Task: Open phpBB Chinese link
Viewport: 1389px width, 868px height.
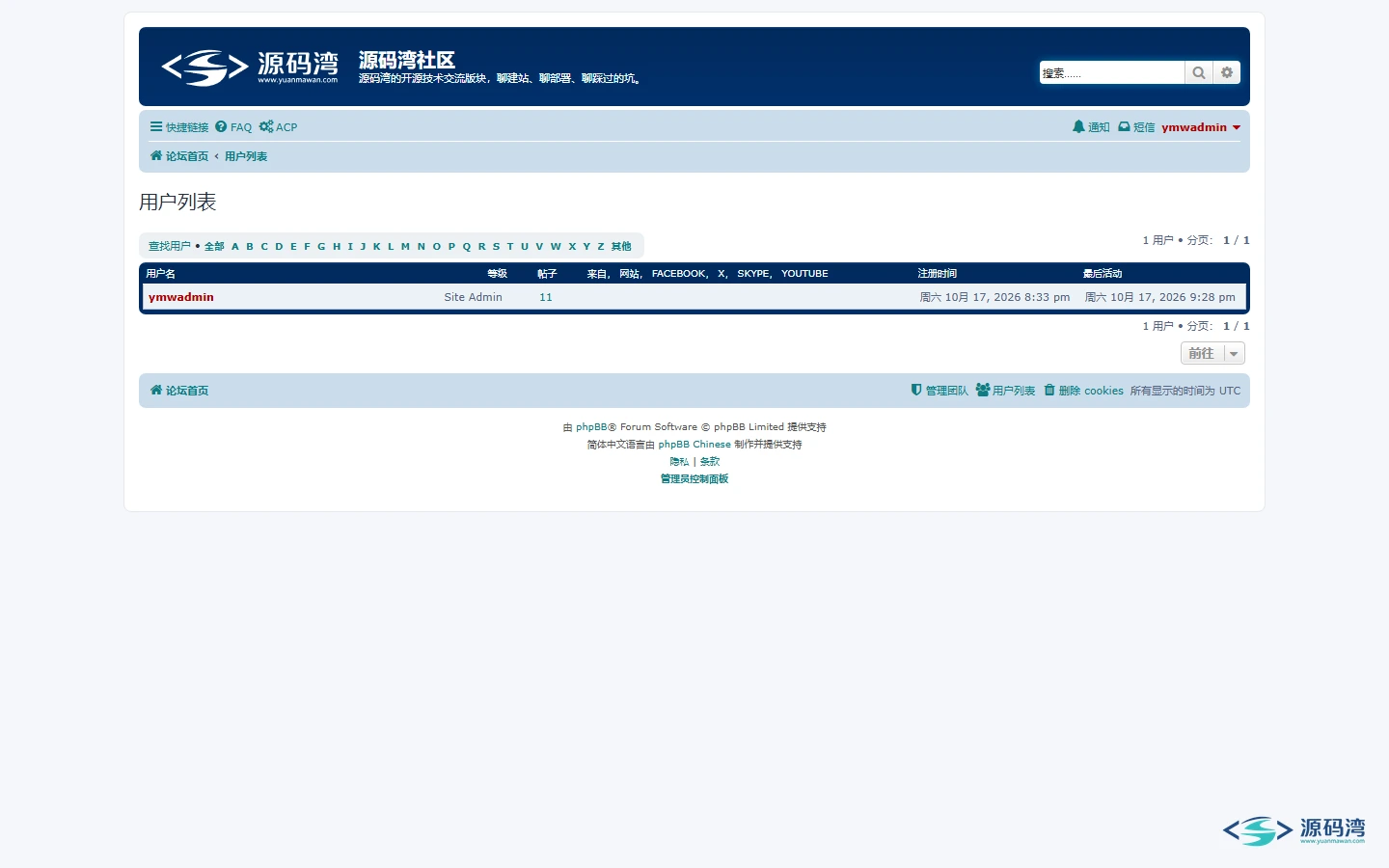Action: tap(694, 445)
